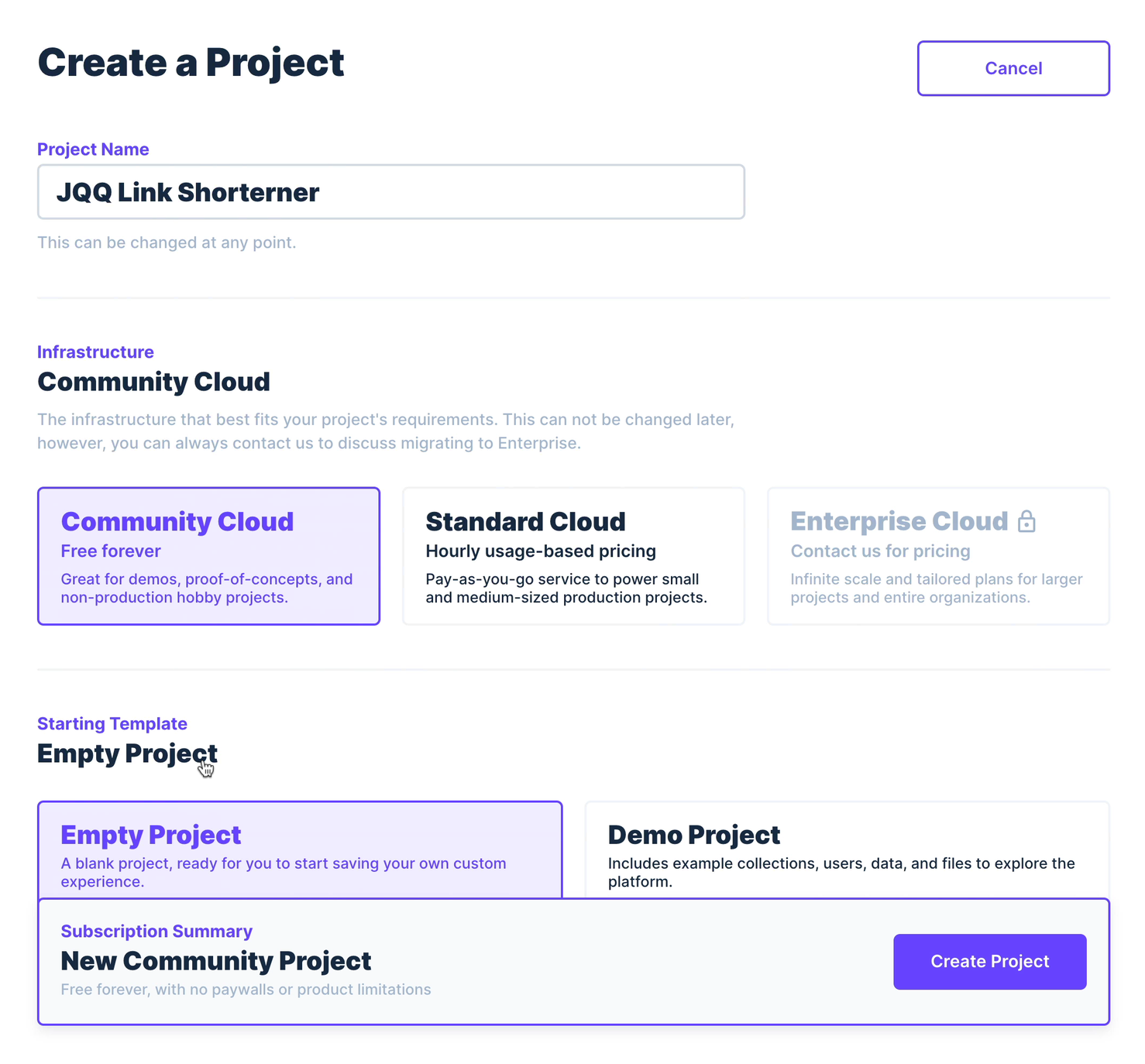Click the Cancel button
This screenshot has width=1145, height=1064.
pyautogui.click(x=1013, y=68)
